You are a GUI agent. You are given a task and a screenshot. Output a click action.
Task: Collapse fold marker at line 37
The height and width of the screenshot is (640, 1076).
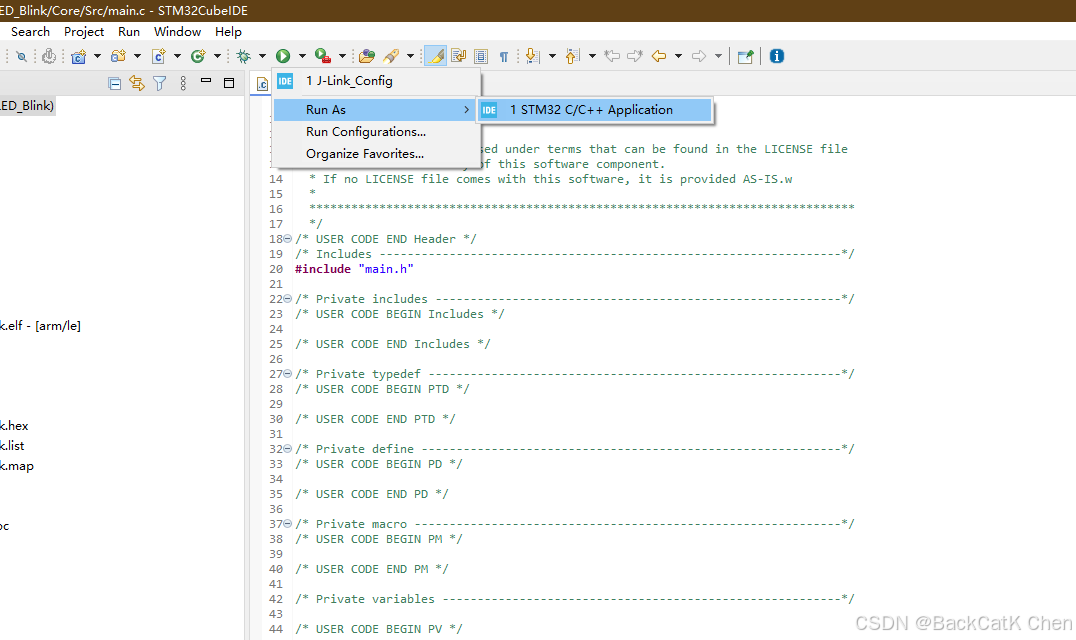point(288,523)
